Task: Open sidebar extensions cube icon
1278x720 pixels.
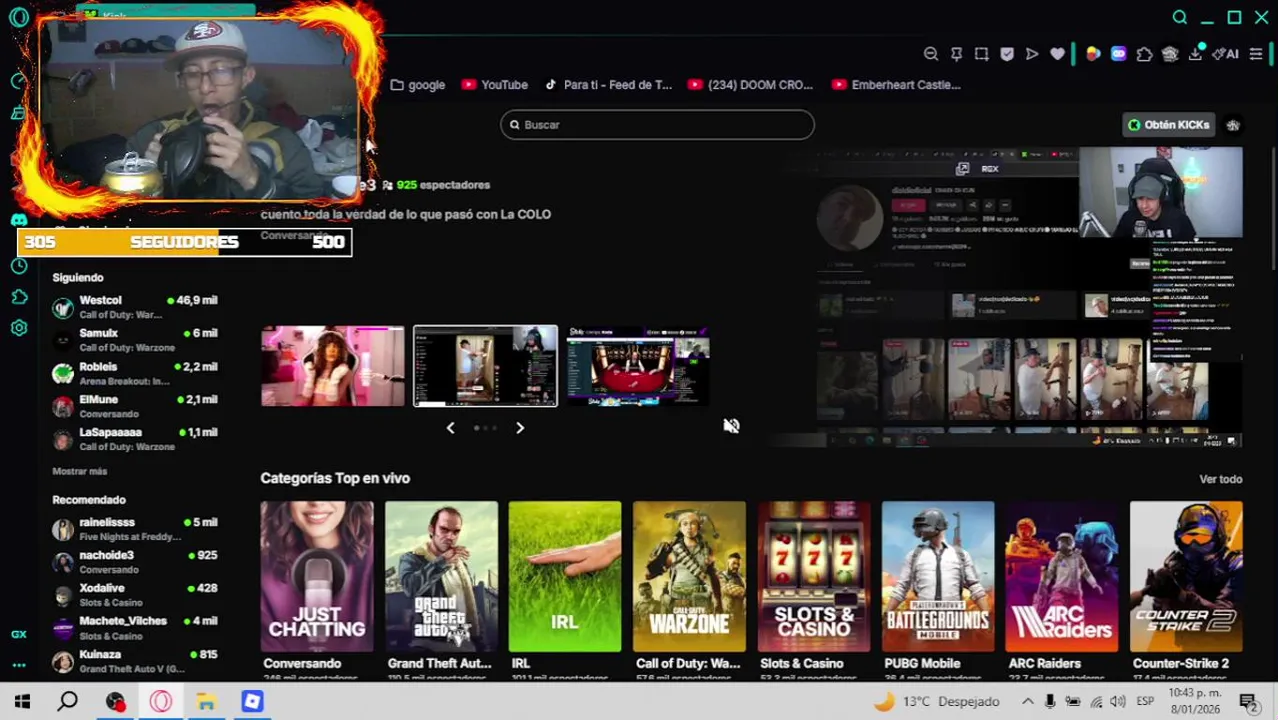Action: [19, 297]
